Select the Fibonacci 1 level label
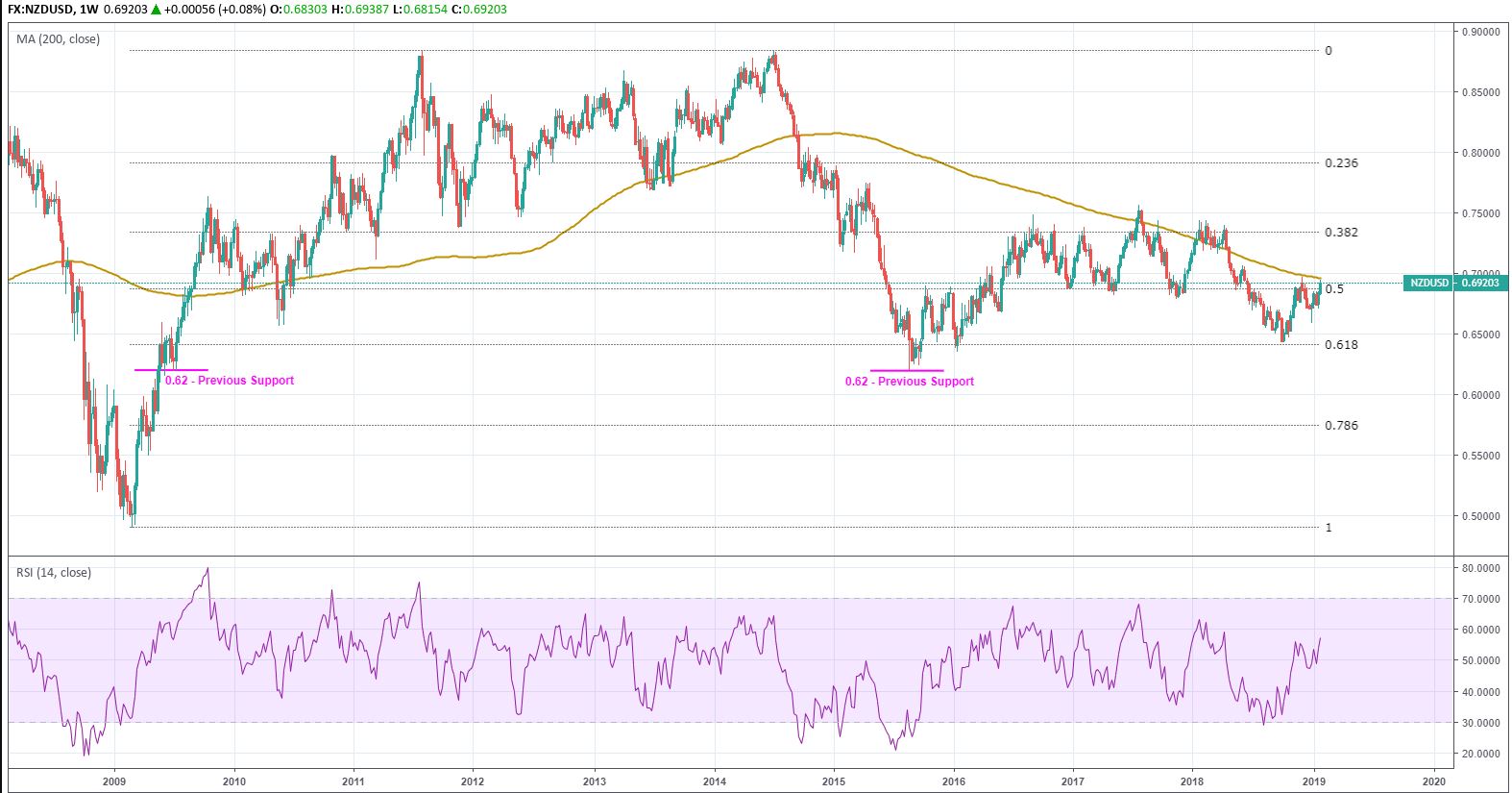 (1329, 528)
